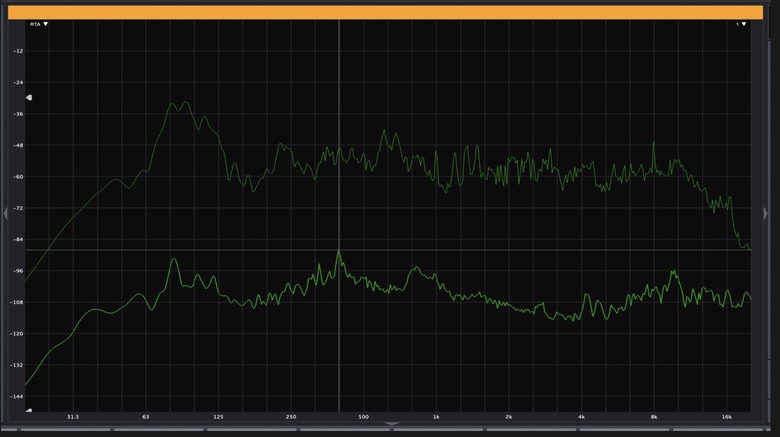Click the '-72' dB axis label
The width and height of the screenshot is (780, 437).
(18, 208)
